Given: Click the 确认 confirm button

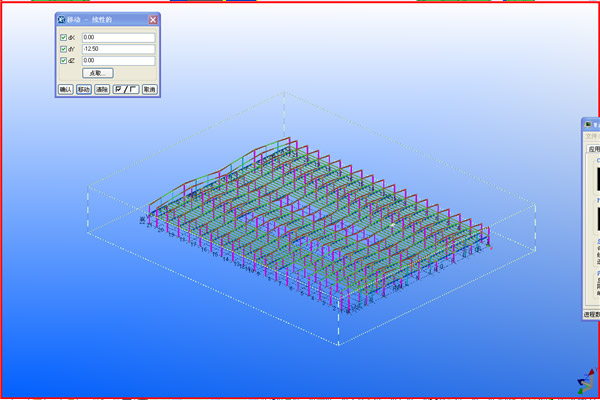Looking at the screenshot, I should [66, 89].
